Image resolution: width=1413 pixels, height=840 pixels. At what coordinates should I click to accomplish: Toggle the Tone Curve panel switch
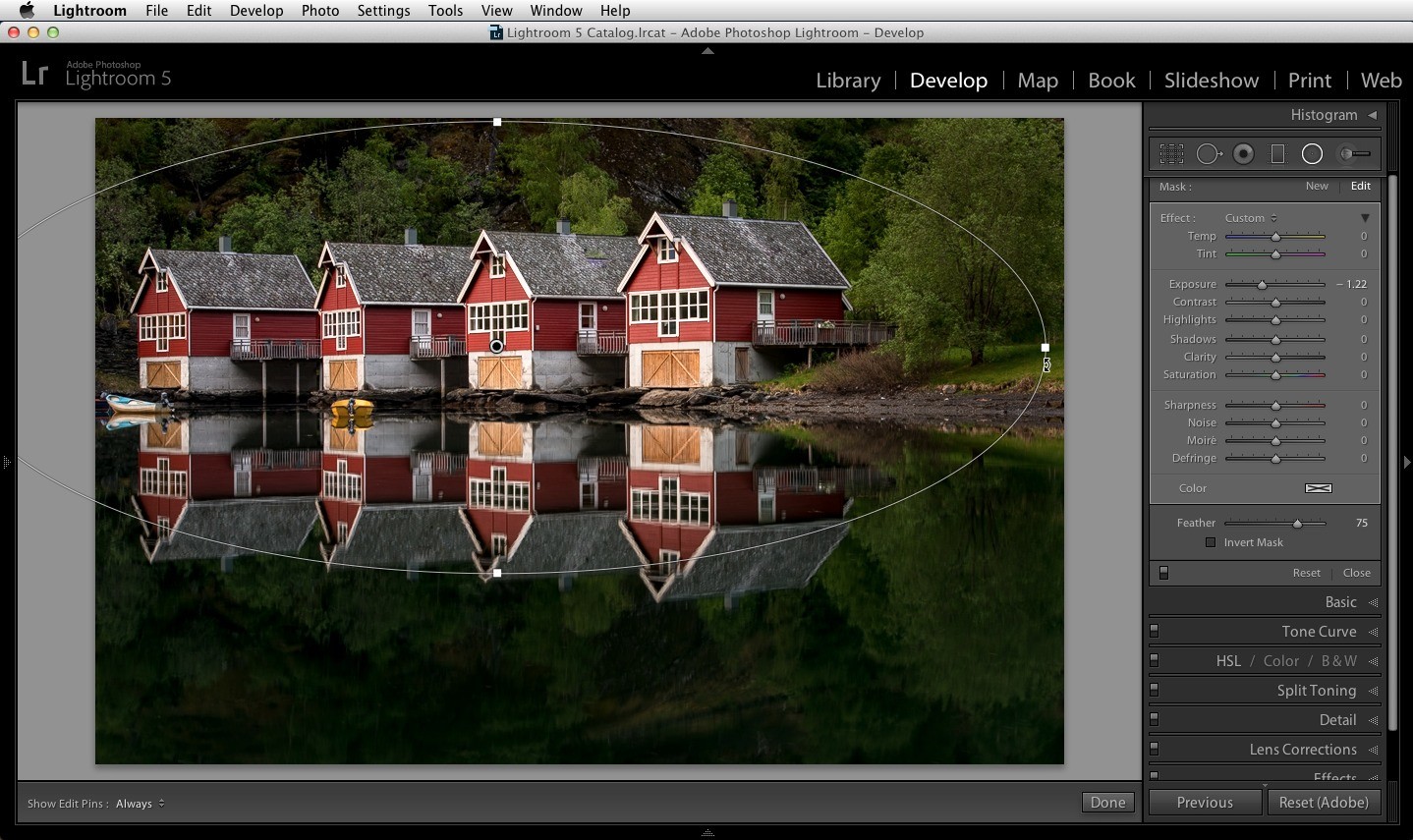pyautogui.click(x=1155, y=631)
